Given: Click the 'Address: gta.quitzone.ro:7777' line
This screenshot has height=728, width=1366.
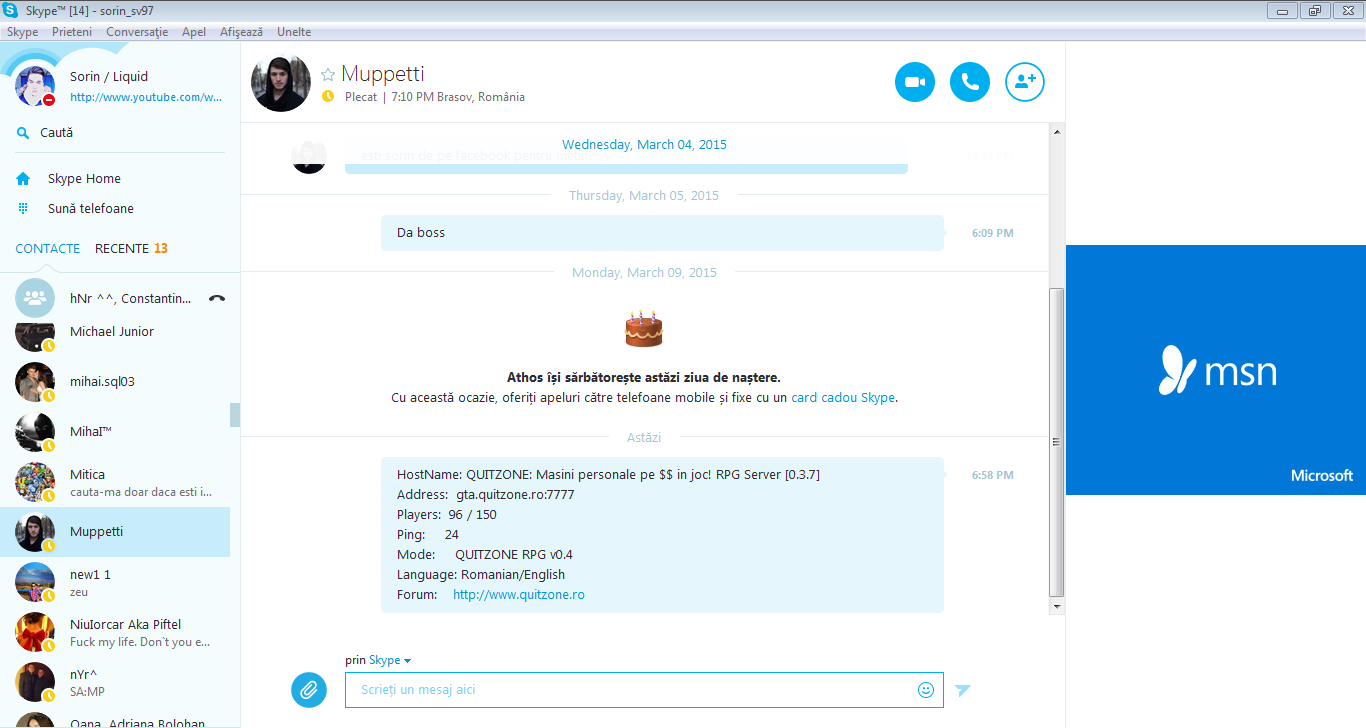Looking at the screenshot, I should 486,495.
